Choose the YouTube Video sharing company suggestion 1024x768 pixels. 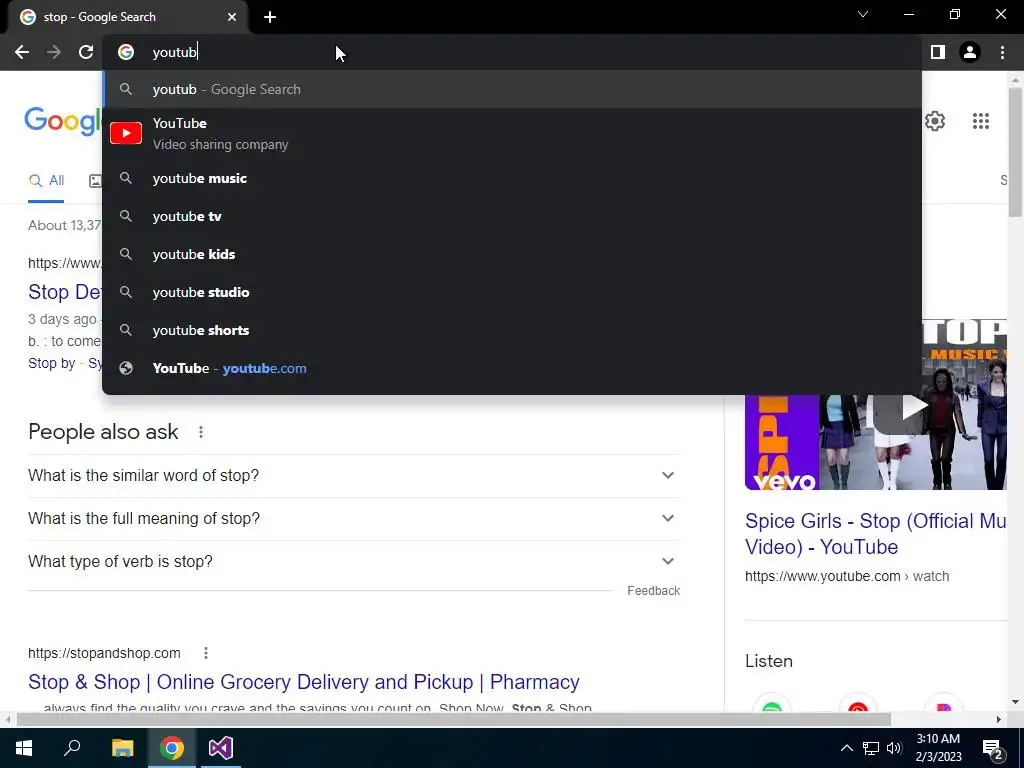(512, 133)
